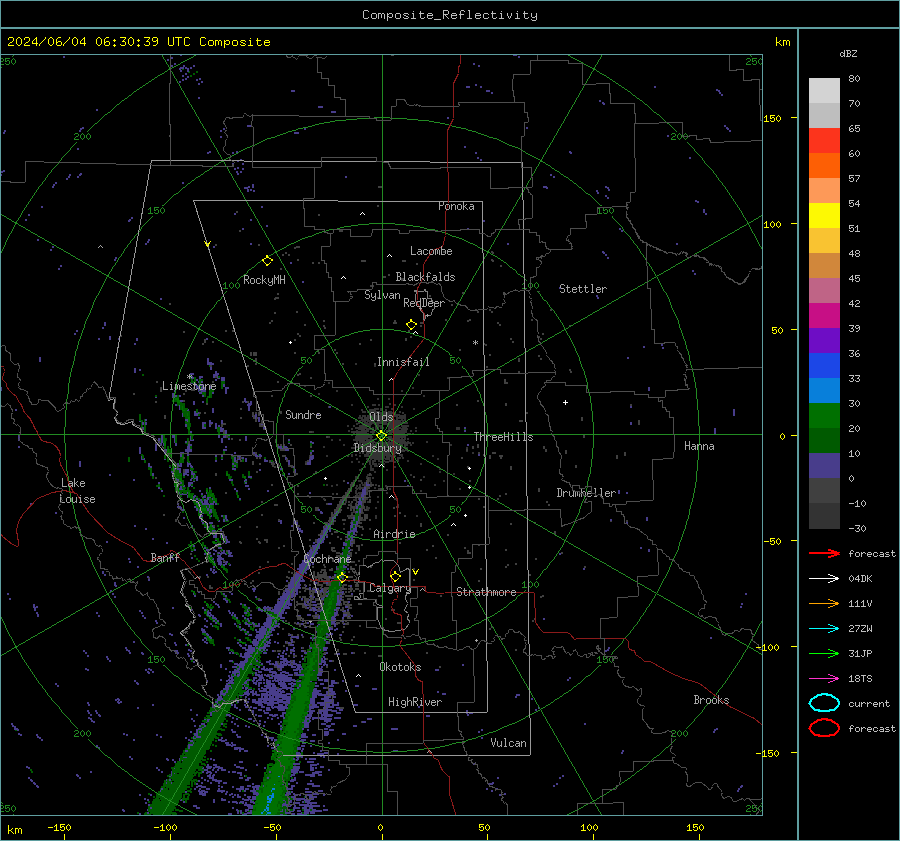The height and width of the screenshot is (841, 900).
Task: Click the yellow radar diamond at Olds-Didsbury
Action: click(381, 436)
